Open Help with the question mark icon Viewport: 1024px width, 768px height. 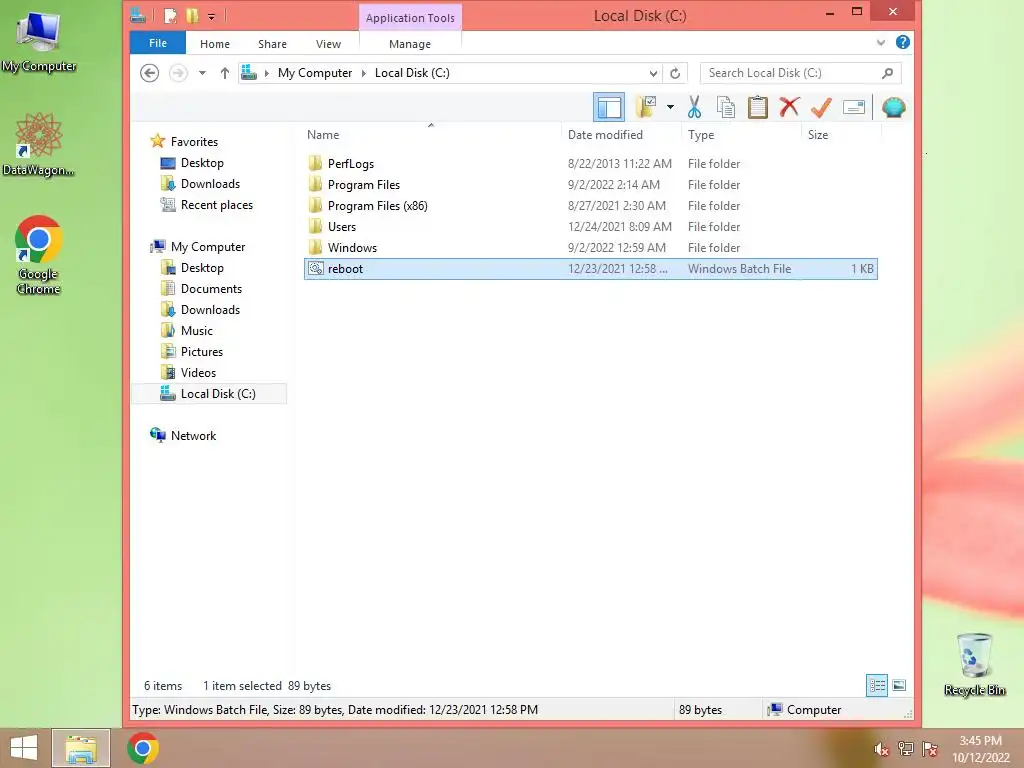pos(903,42)
